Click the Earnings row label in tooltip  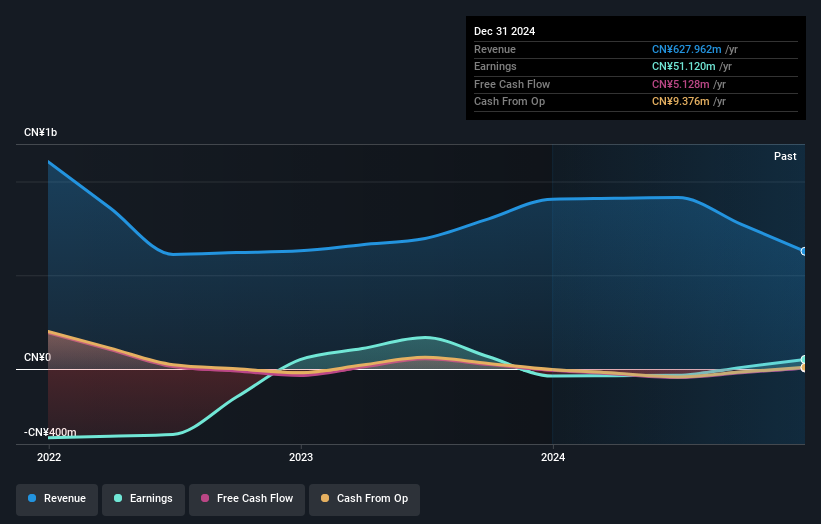pyautogui.click(x=495, y=66)
